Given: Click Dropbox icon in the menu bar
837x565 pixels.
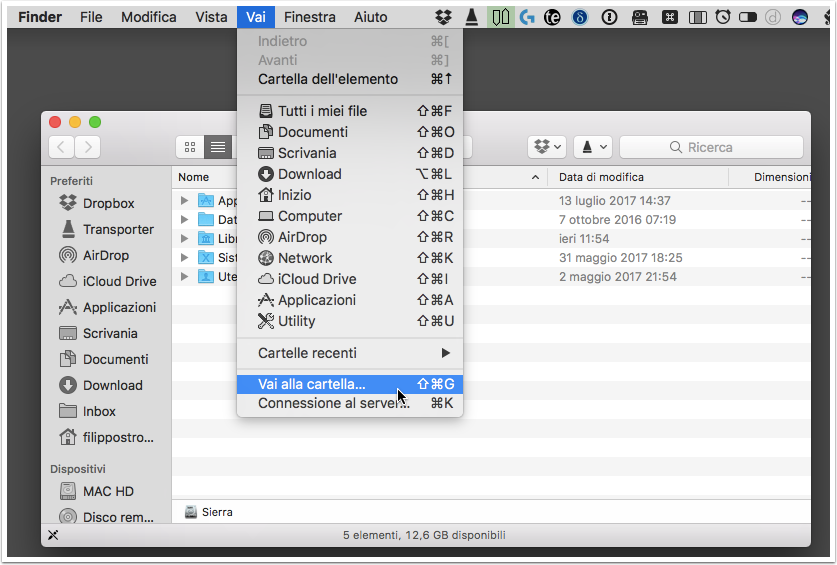Looking at the screenshot, I should 443,17.
